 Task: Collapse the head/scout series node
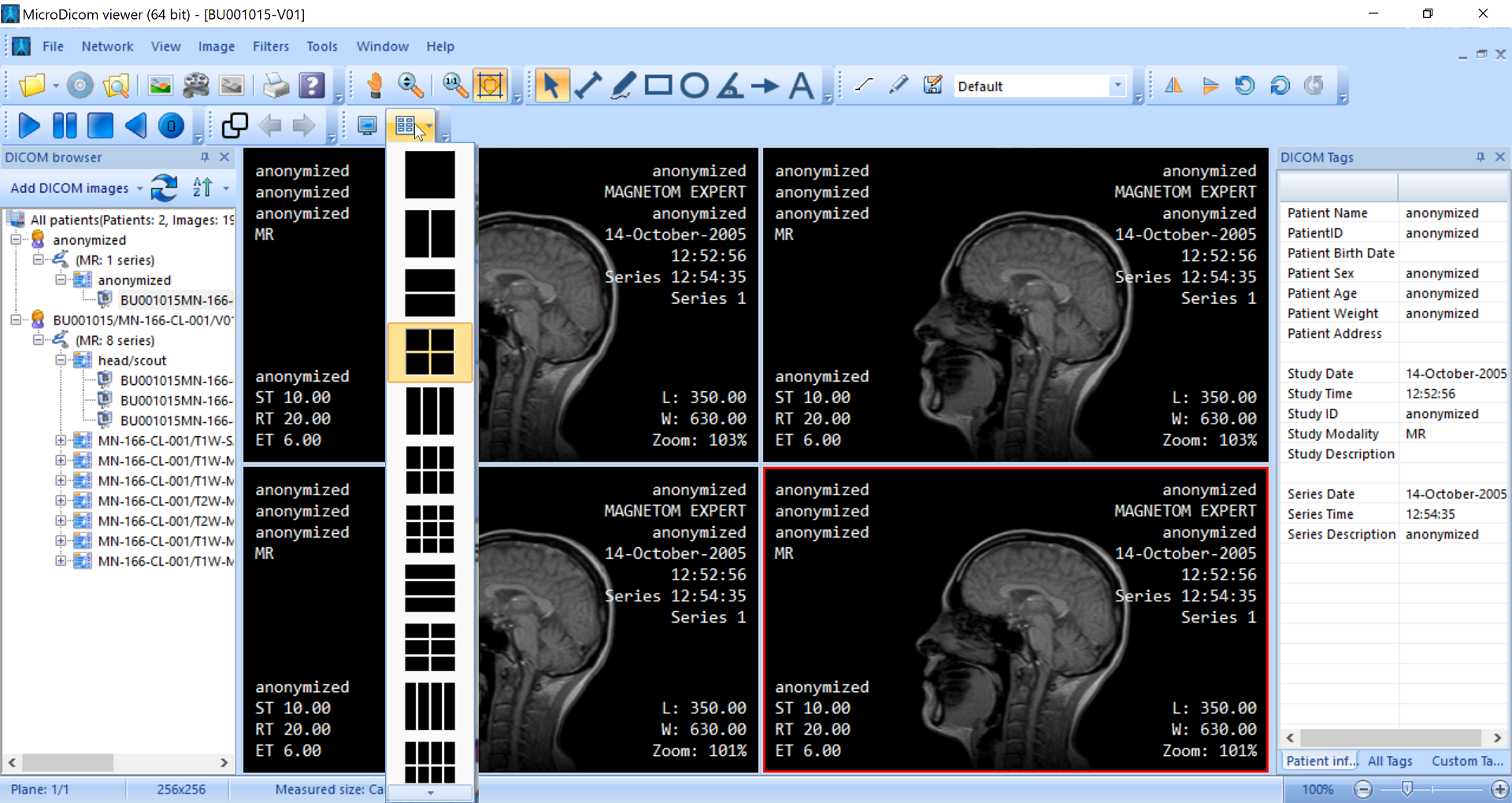[x=61, y=360]
